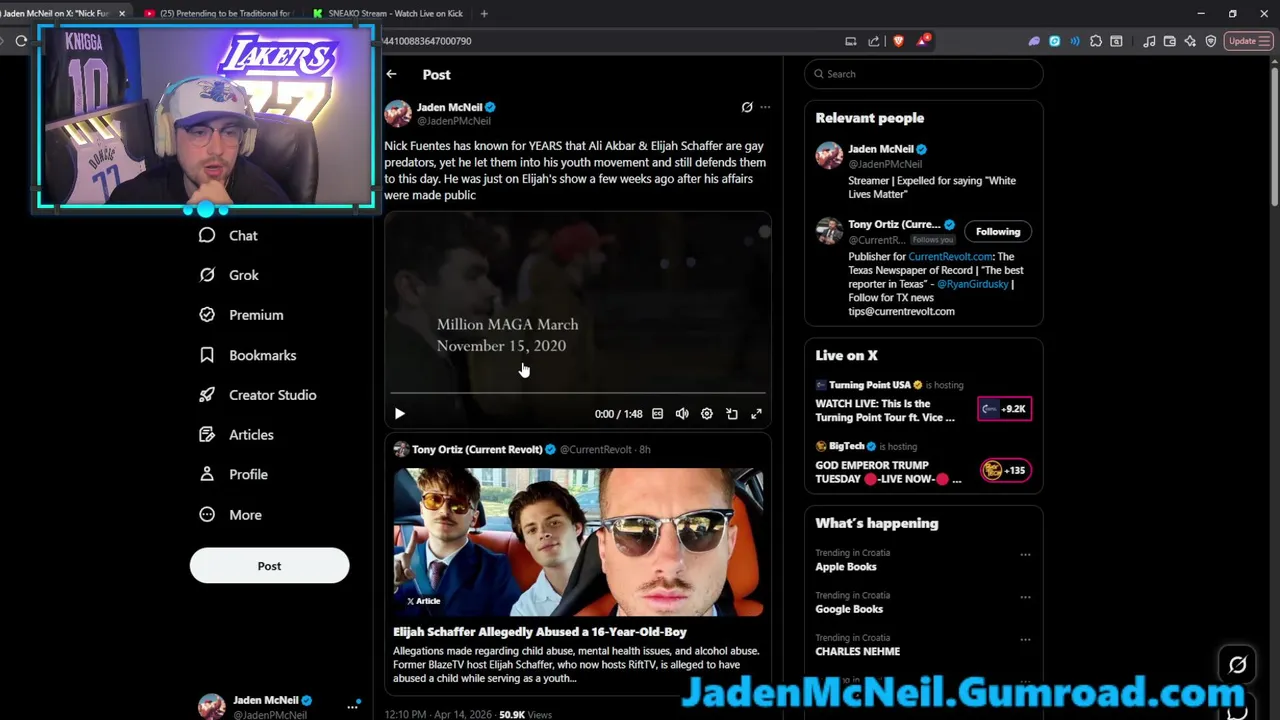This screenshot has height=720, width=1280.
Task: Open more options for Apple Books trend
Action: (x=1025, y=554)
